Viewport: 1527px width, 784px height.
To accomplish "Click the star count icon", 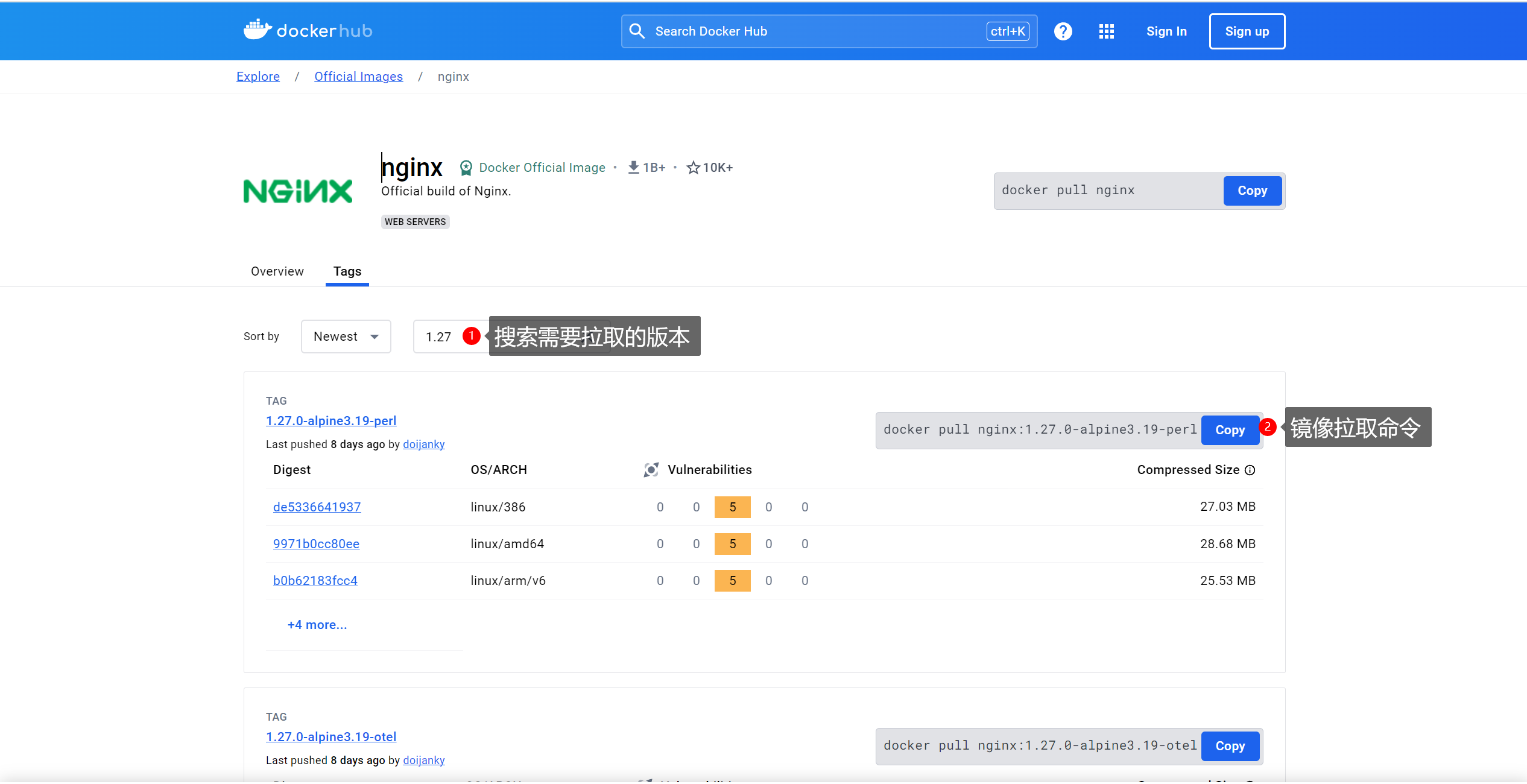I will [693, 168].
